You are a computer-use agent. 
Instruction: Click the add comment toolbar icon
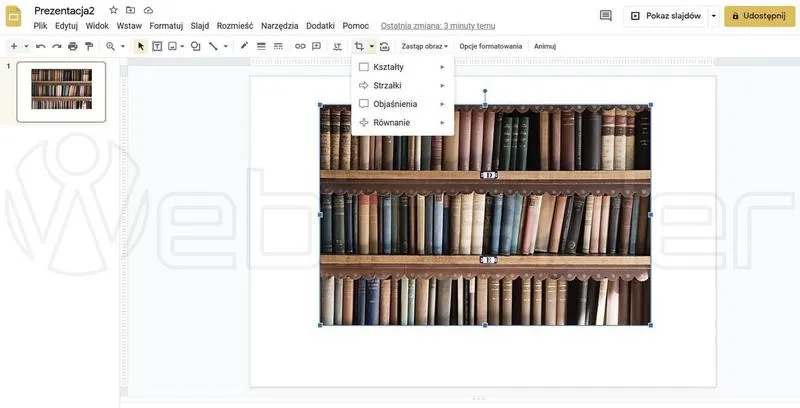[x=316, y=46]
